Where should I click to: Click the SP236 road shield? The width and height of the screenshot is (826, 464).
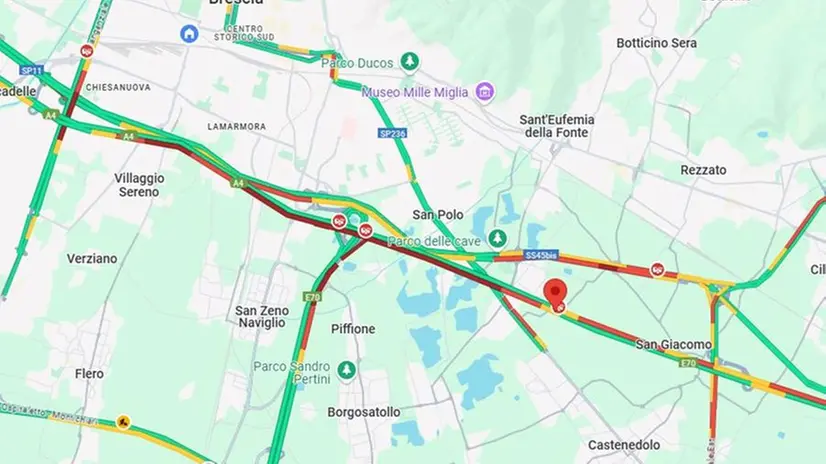coord(392,134)
